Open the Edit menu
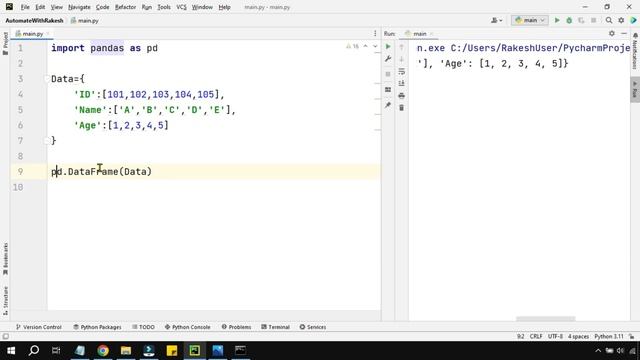The height and width of the screenshot is (360, 640). [x=40, y=7]
